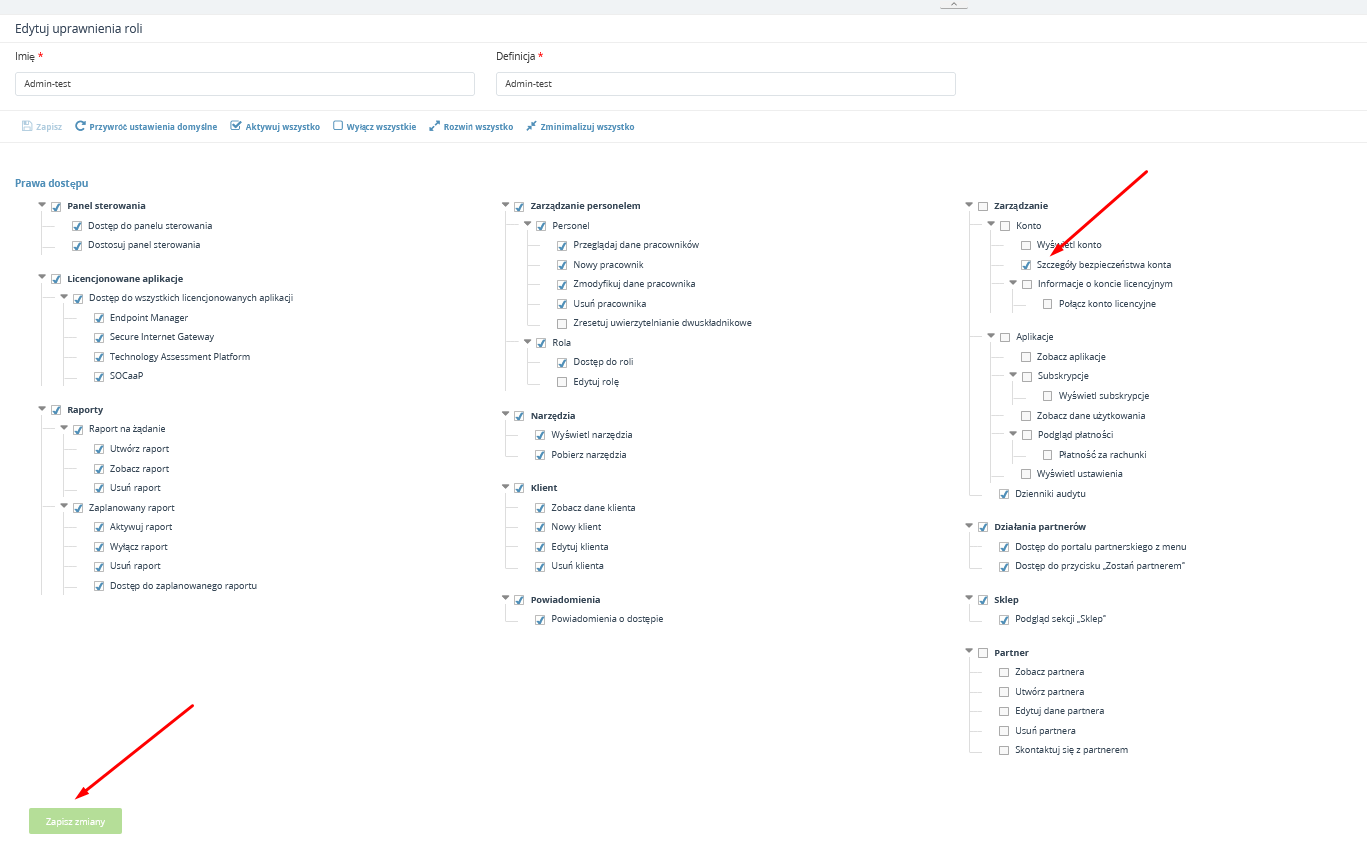The height and width of the screenshot is (843, 1367).
Task: Uncheck the Dzienniki audytu checkbox
Action: click(x=1004, y=494)
